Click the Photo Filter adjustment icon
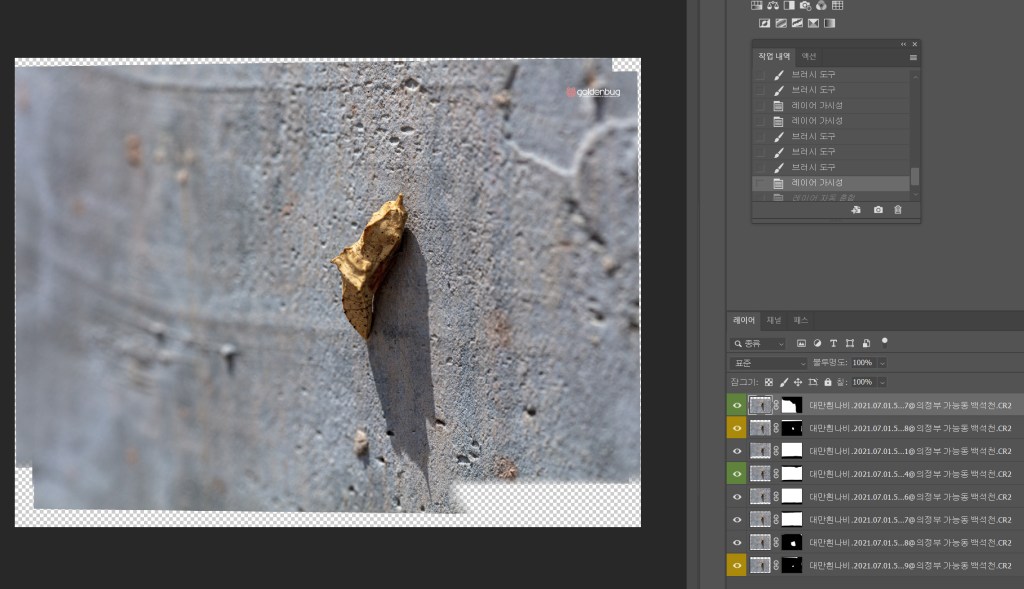 pyautogui.click(x=805, y=6)
